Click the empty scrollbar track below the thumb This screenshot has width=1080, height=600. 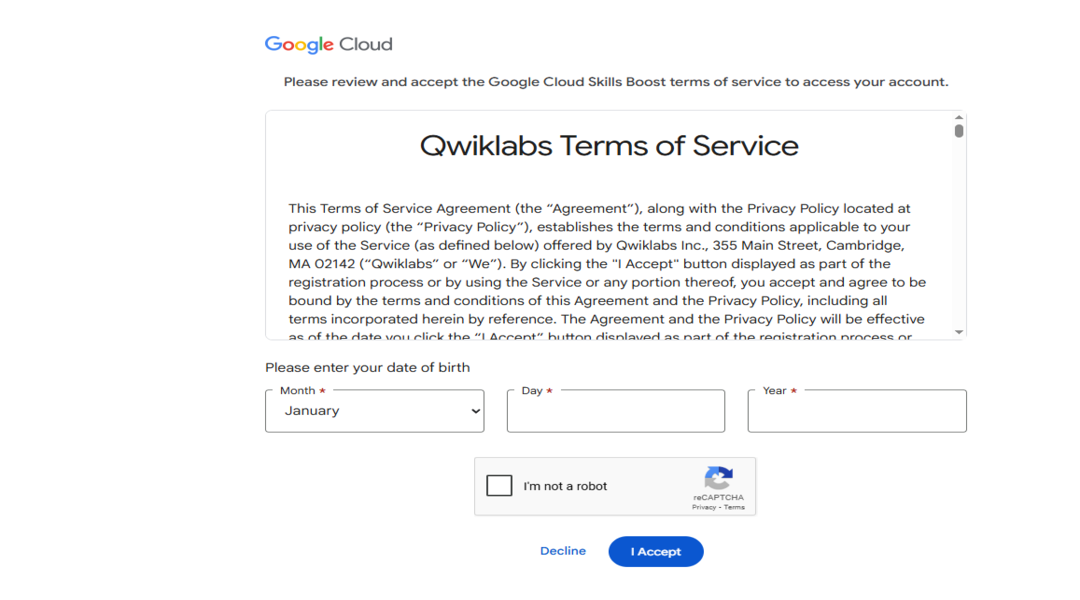(959, 234)
